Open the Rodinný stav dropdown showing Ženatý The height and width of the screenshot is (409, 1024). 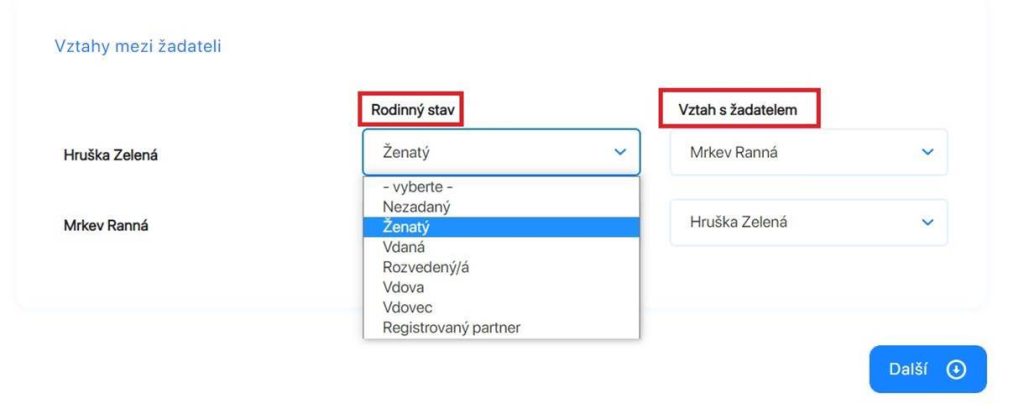(x=501, y=152)
